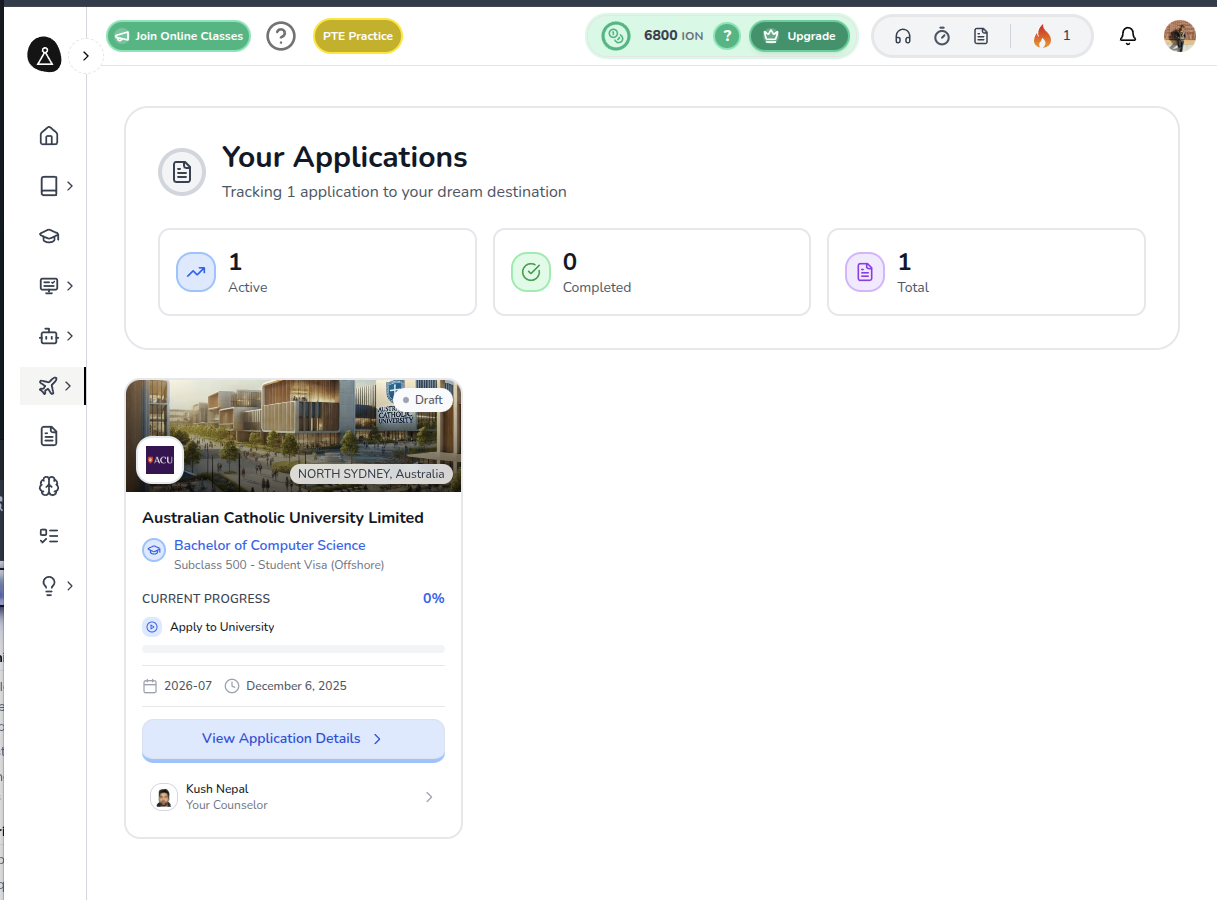1217x900 pixels.
Task: Click the headphones icon in top bar
Action: pos(903,37)
